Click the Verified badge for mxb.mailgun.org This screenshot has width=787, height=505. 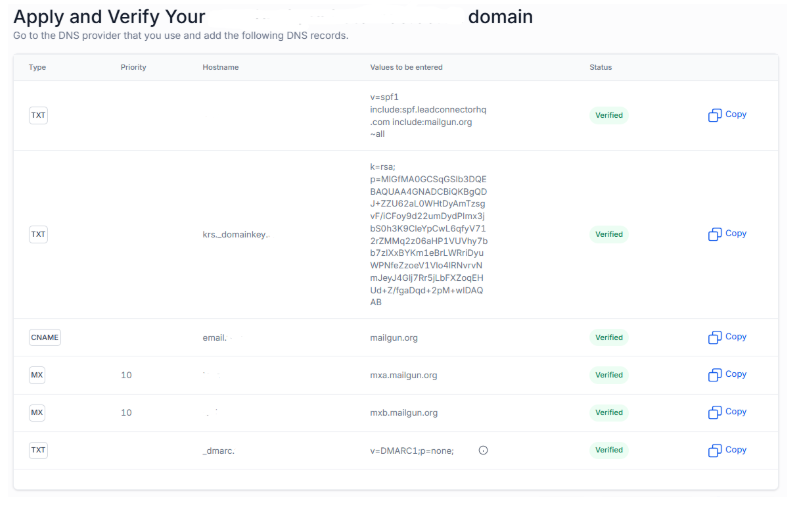[x=609, y=413]
